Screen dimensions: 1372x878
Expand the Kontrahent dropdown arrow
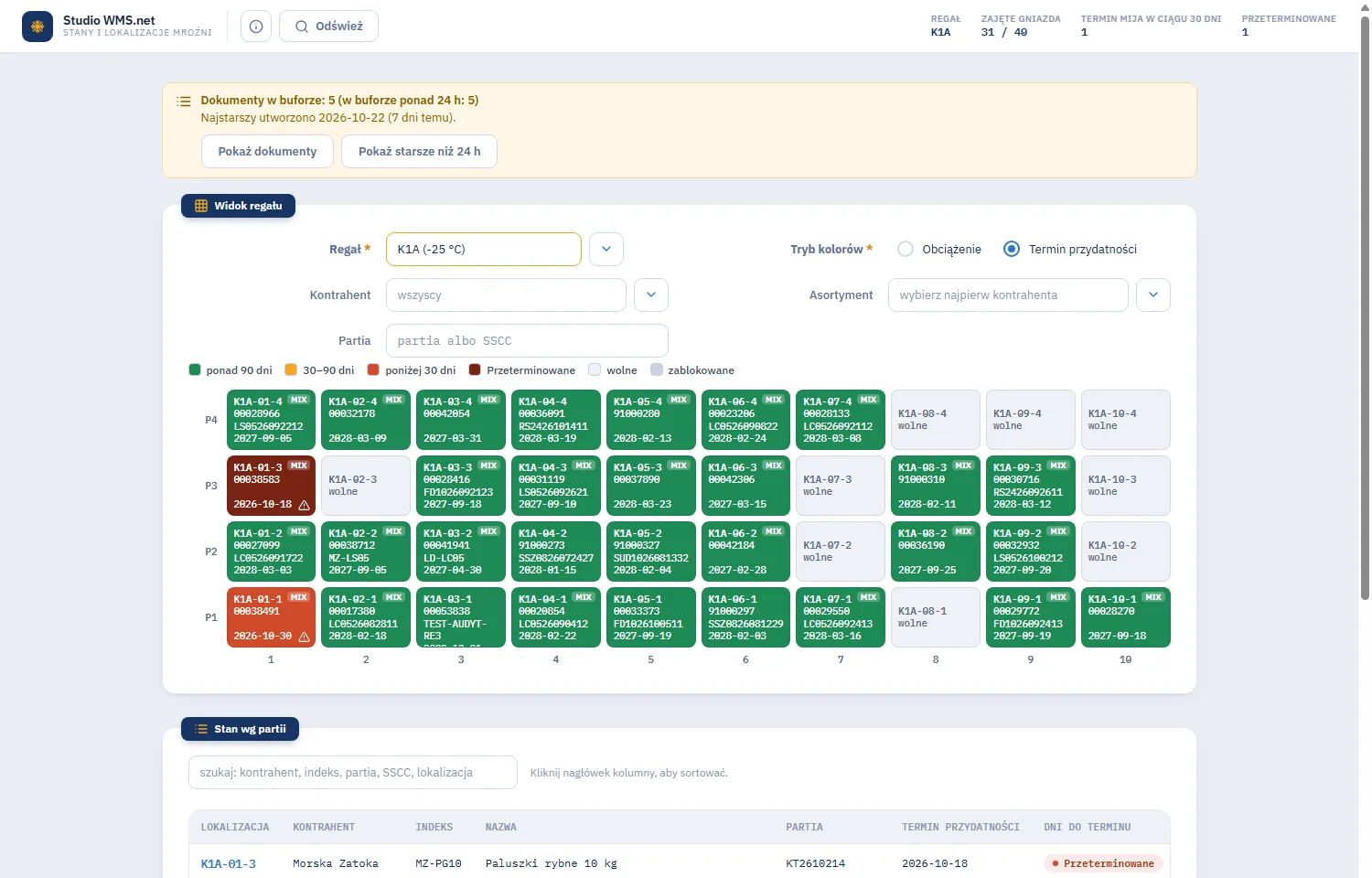(651, 294)
